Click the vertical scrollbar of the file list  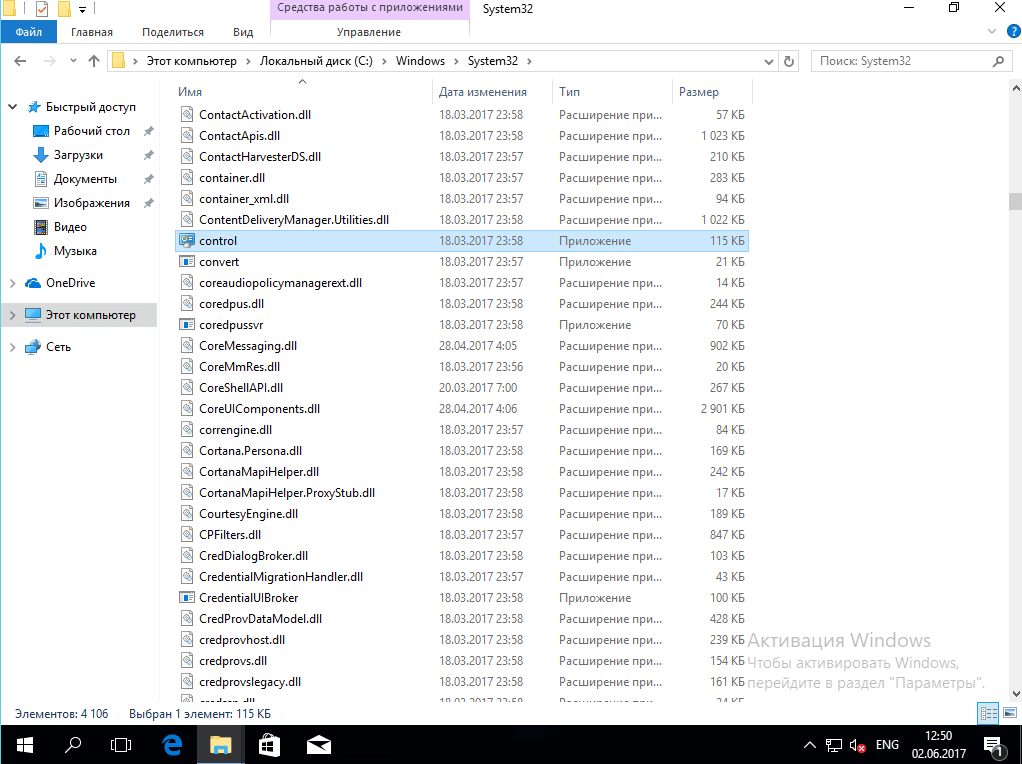pyautogui.click(x=1014, y=400)
